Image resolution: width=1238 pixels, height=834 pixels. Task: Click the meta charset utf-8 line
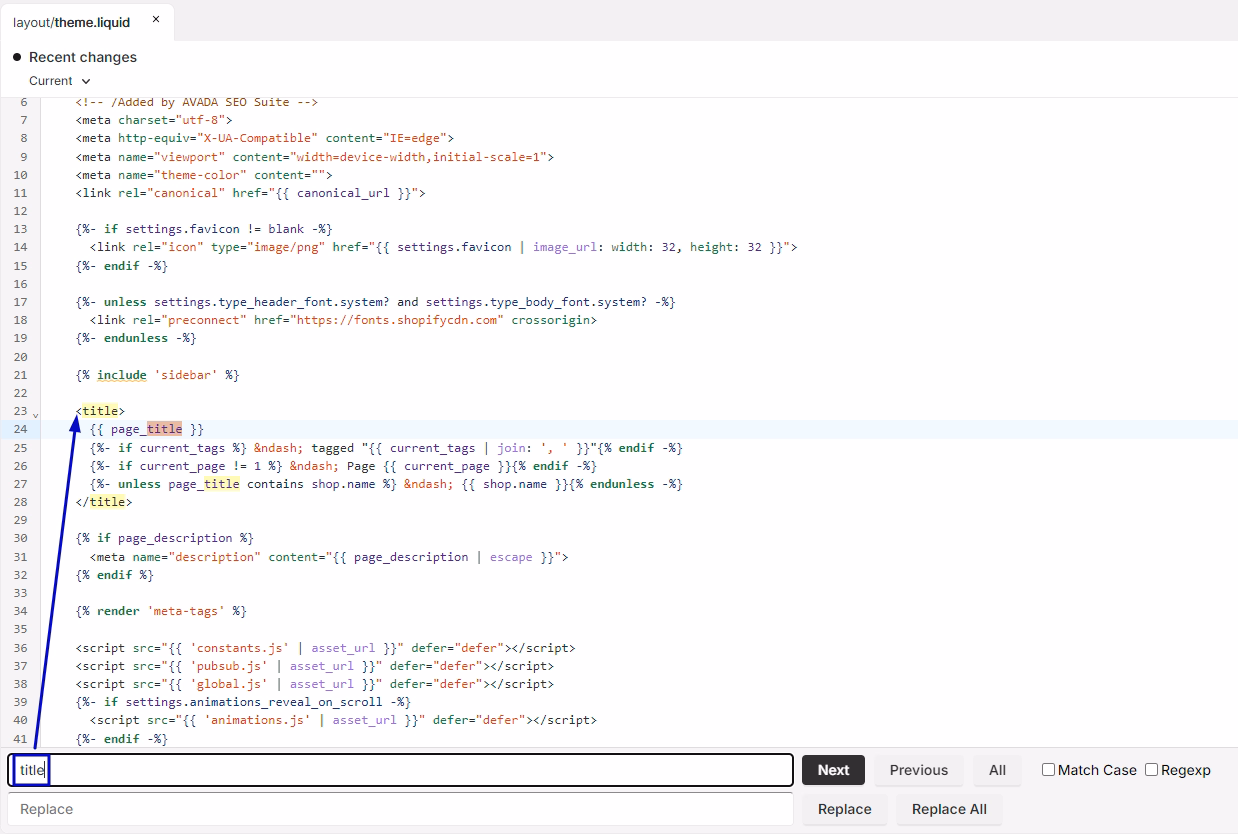click(154, 120)
